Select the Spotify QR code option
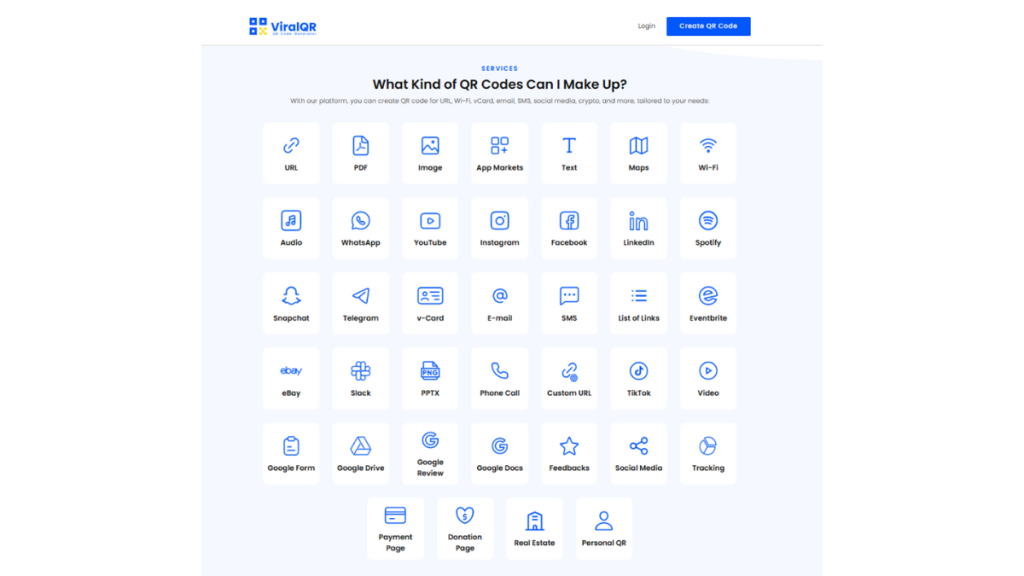The width and height of the screenshot is (1024, 576). (708, 229)
